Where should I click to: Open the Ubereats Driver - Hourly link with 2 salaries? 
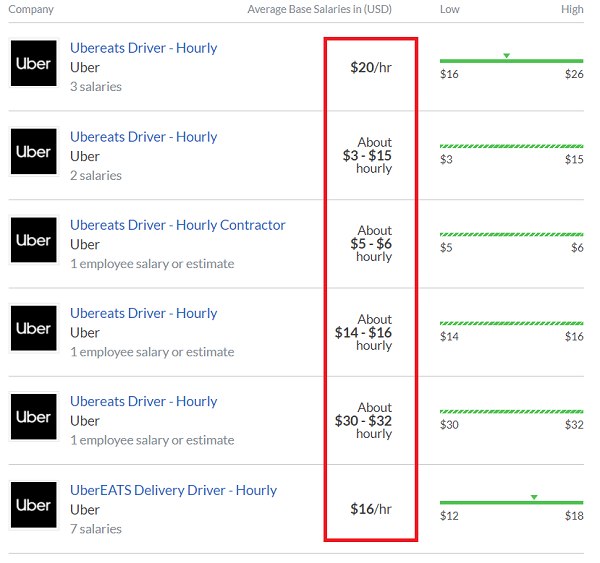click(143, 137)
